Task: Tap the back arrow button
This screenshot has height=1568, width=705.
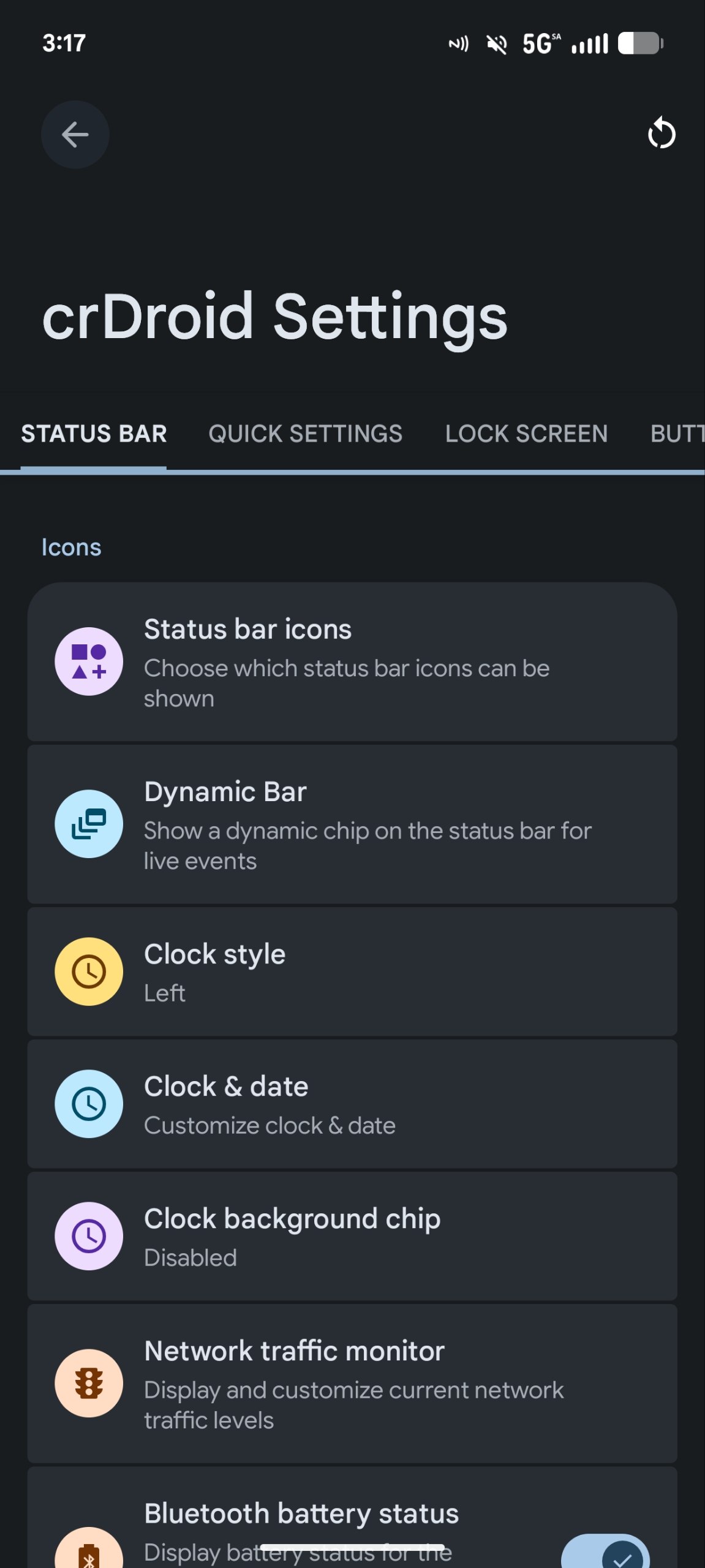Action: (x=75, y=135)
